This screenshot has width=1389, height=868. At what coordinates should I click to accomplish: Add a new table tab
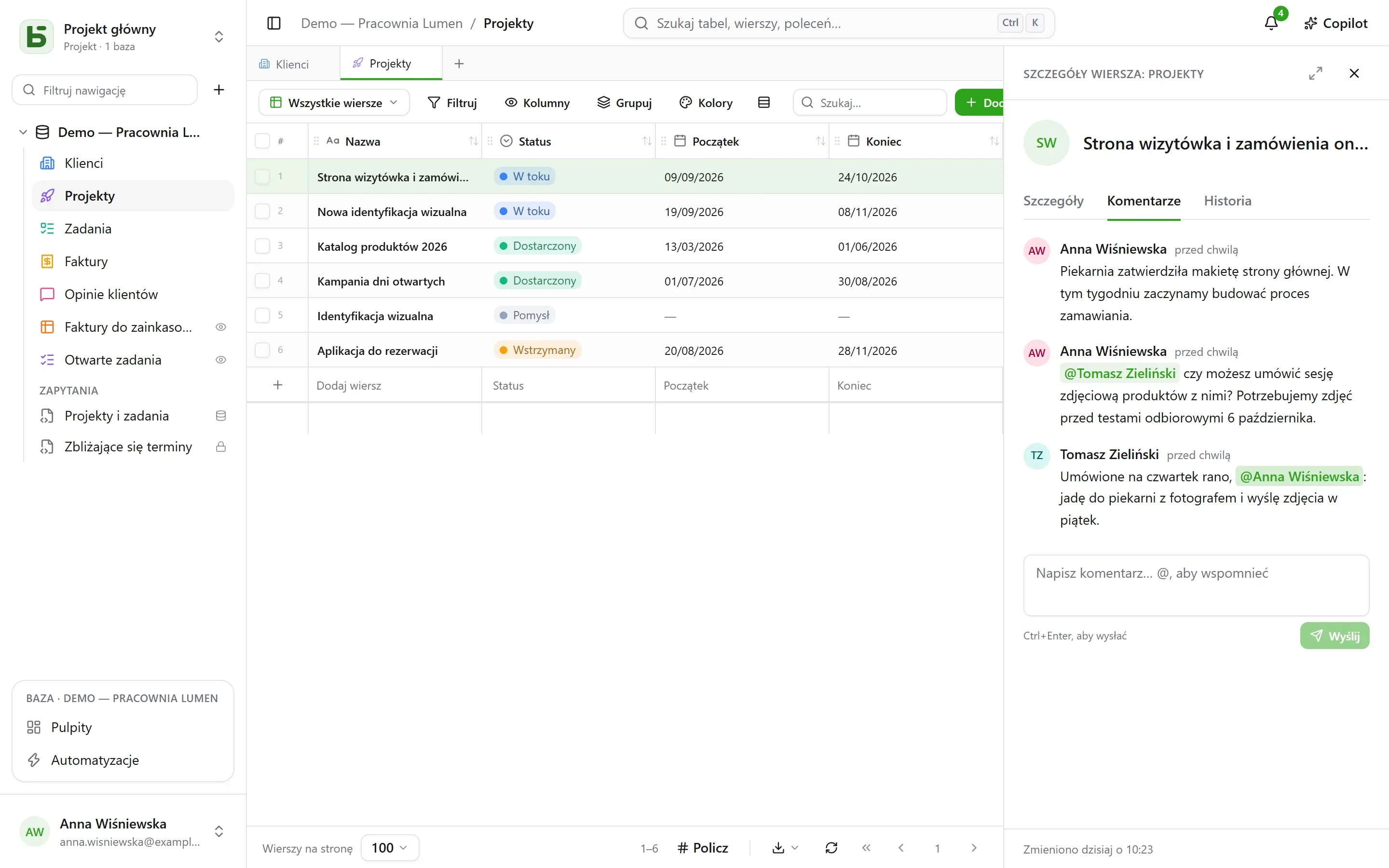tap(459, 64)
